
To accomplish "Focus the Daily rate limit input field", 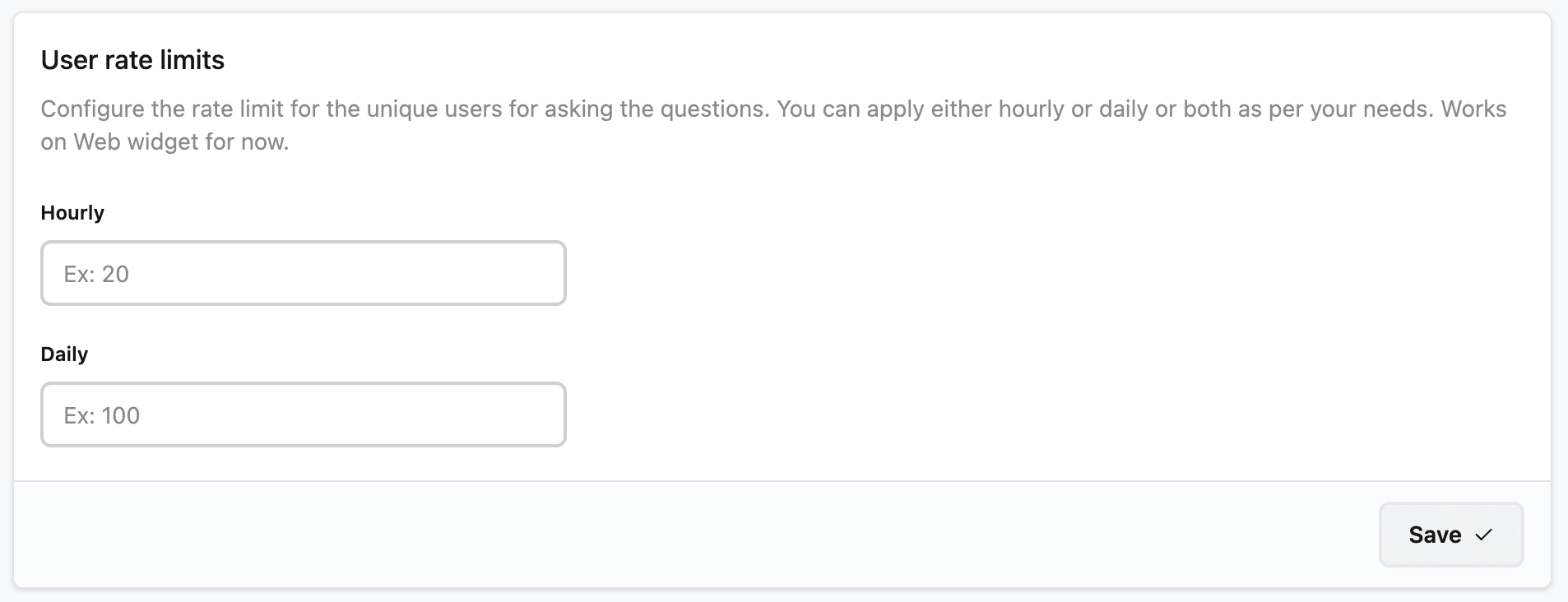I will click(303, 414).
